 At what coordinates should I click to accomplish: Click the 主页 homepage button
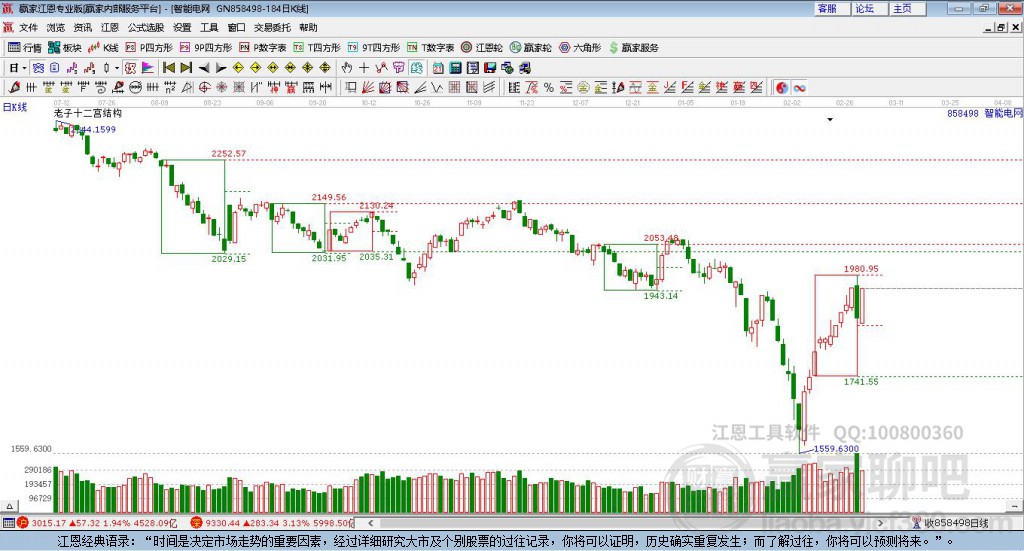(908, 8)
